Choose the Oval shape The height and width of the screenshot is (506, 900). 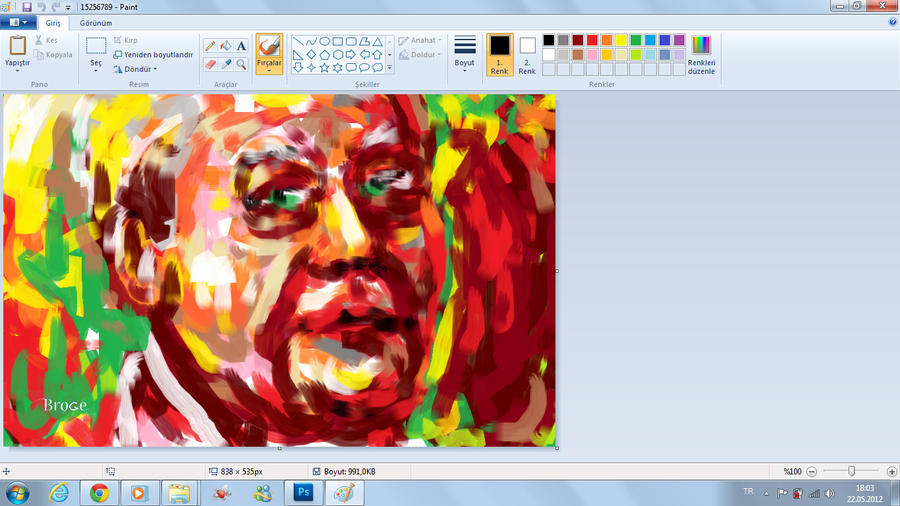pos(324,42)
